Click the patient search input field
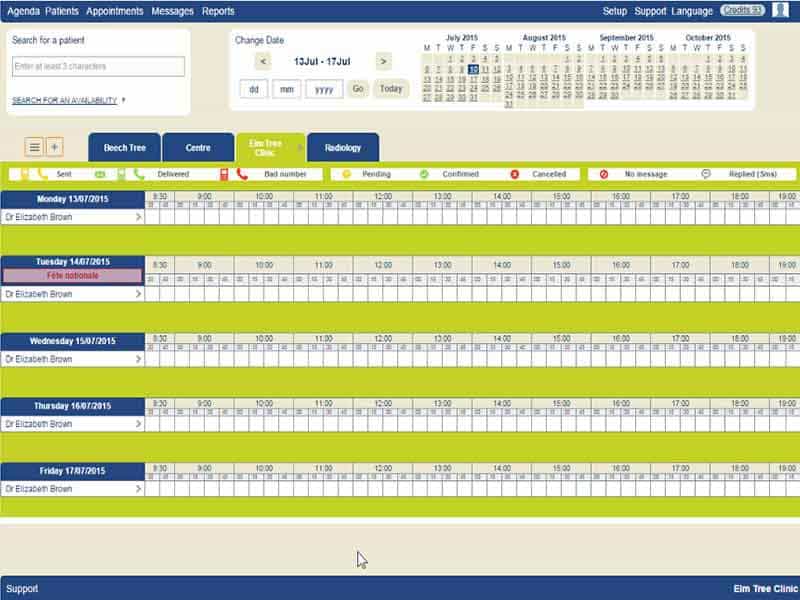 tap(98, 67)
